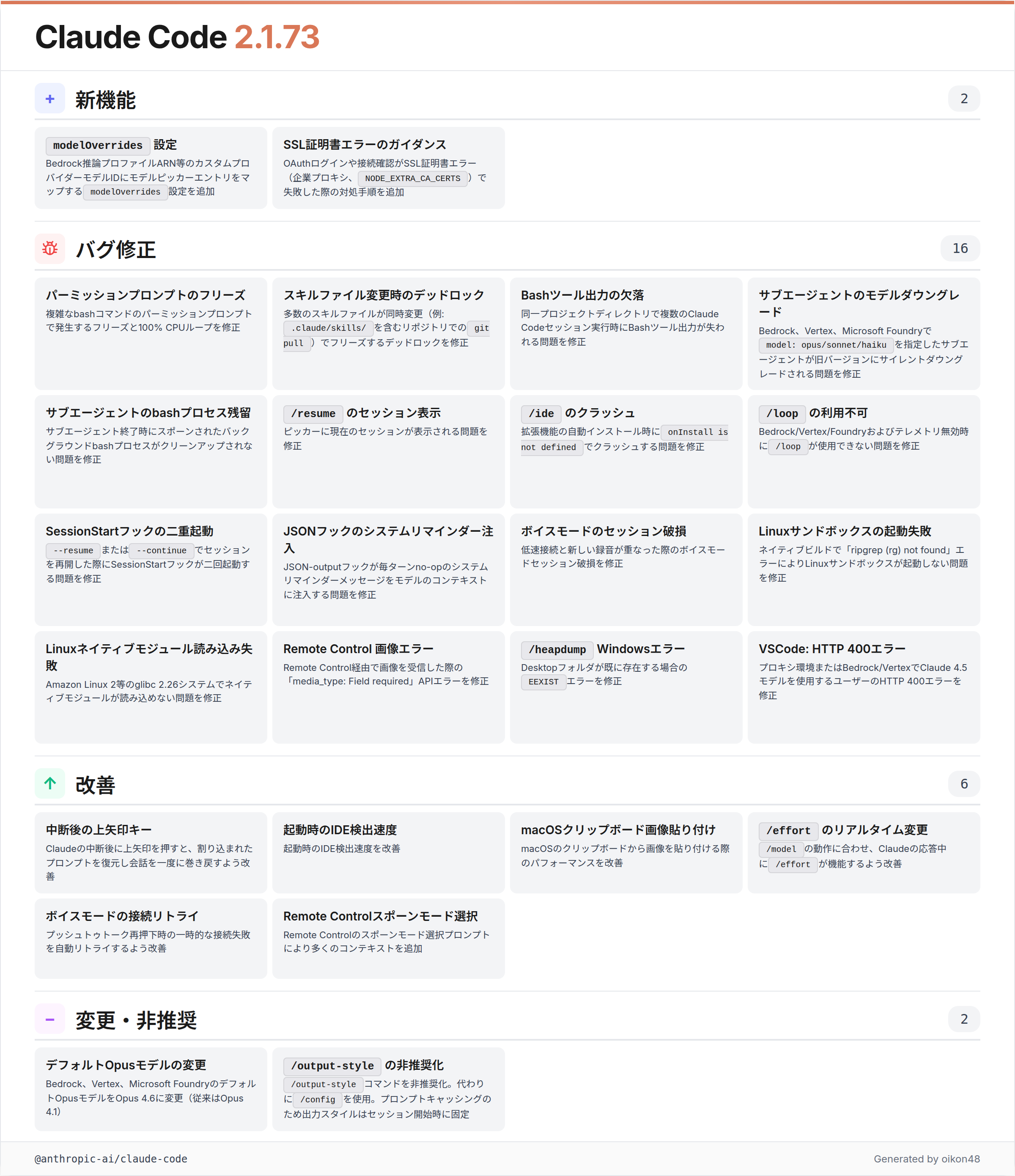The height and width of the screenshot is (1176, 1015).
Task: Click the plus icon beside 新機能
Action: click(x=50, y=99)
